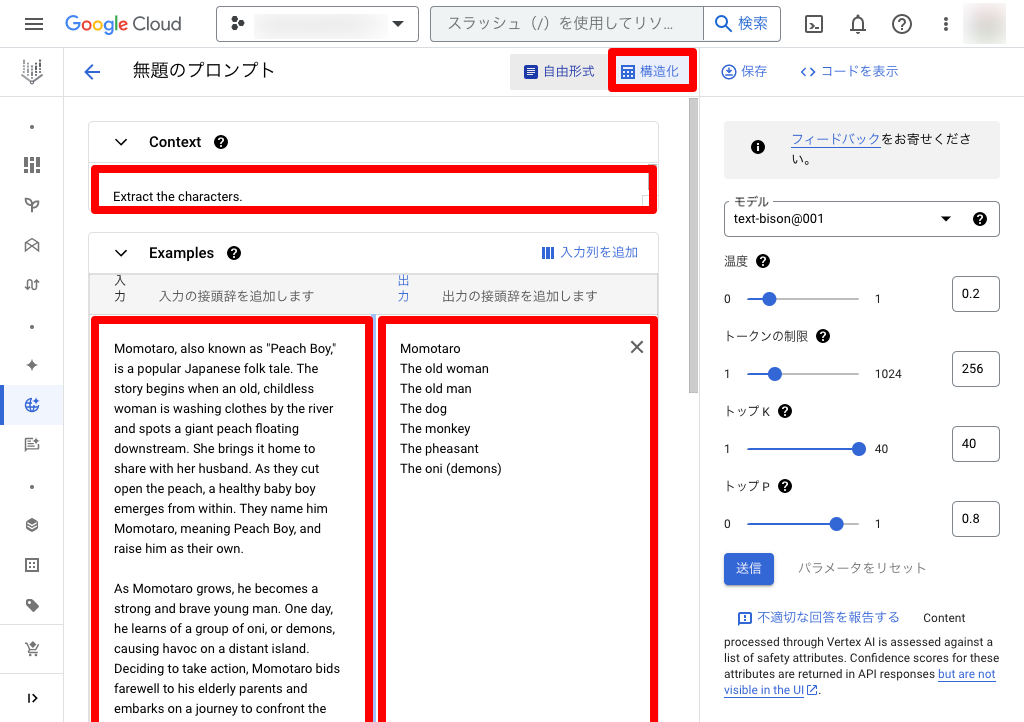
Task: Click the トークンの制限 value field
Action: pyautogui.click(x=975, y=369)
